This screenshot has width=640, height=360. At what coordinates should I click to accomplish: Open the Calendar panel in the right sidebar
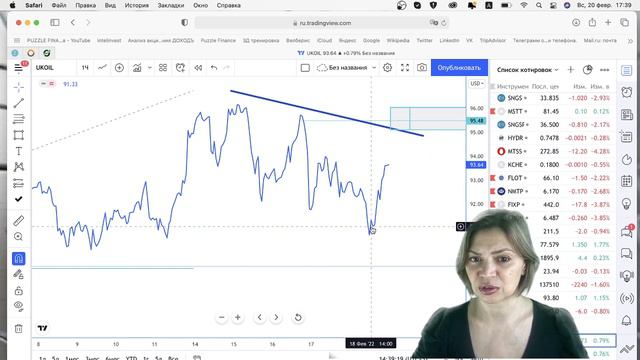pyautogui.click(x=627, y=181)
